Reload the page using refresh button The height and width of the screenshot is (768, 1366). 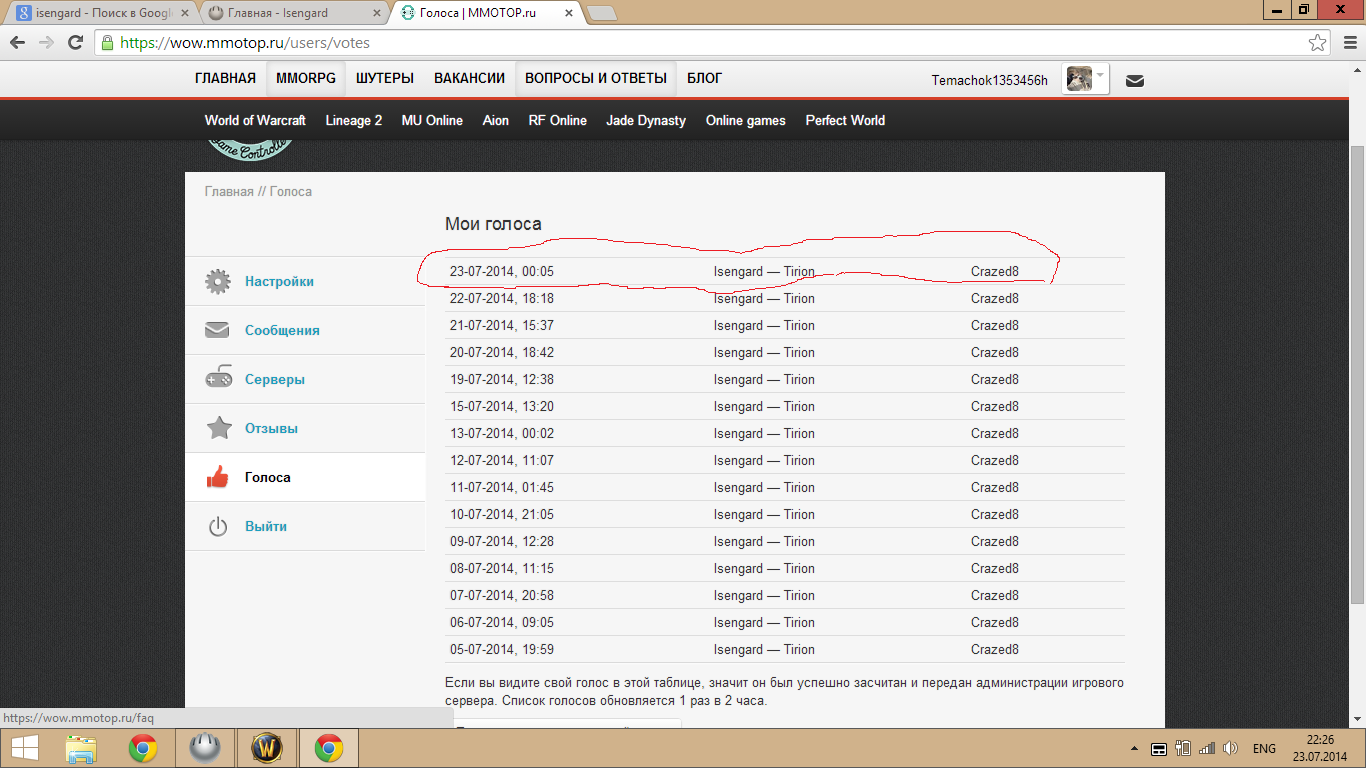[x=75, y=43]
